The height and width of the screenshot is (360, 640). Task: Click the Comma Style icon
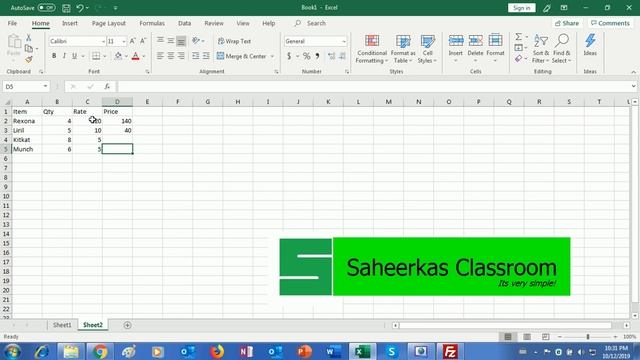click(x=317, y=56)
